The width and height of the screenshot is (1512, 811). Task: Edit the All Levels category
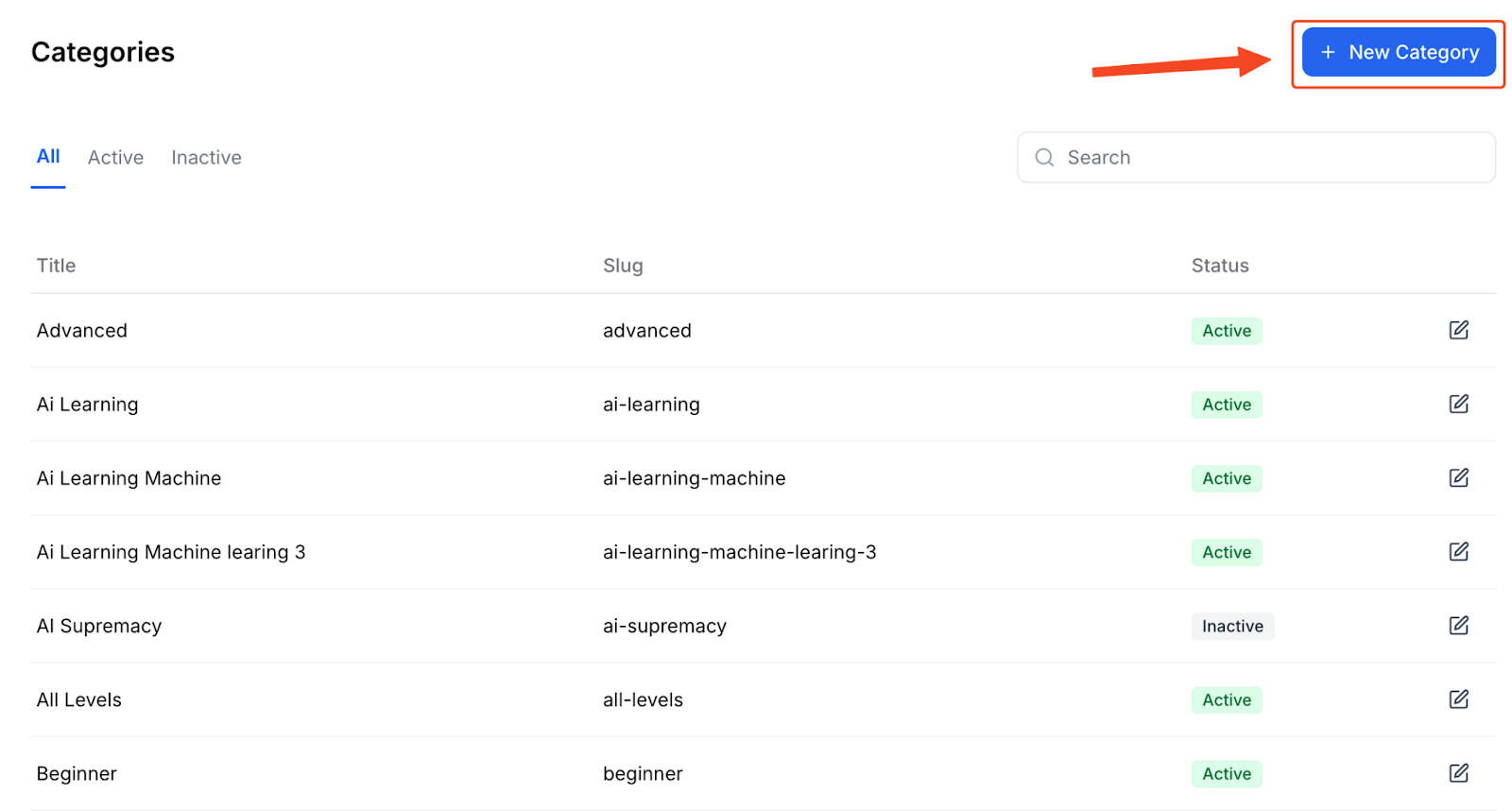point(1458,699)
